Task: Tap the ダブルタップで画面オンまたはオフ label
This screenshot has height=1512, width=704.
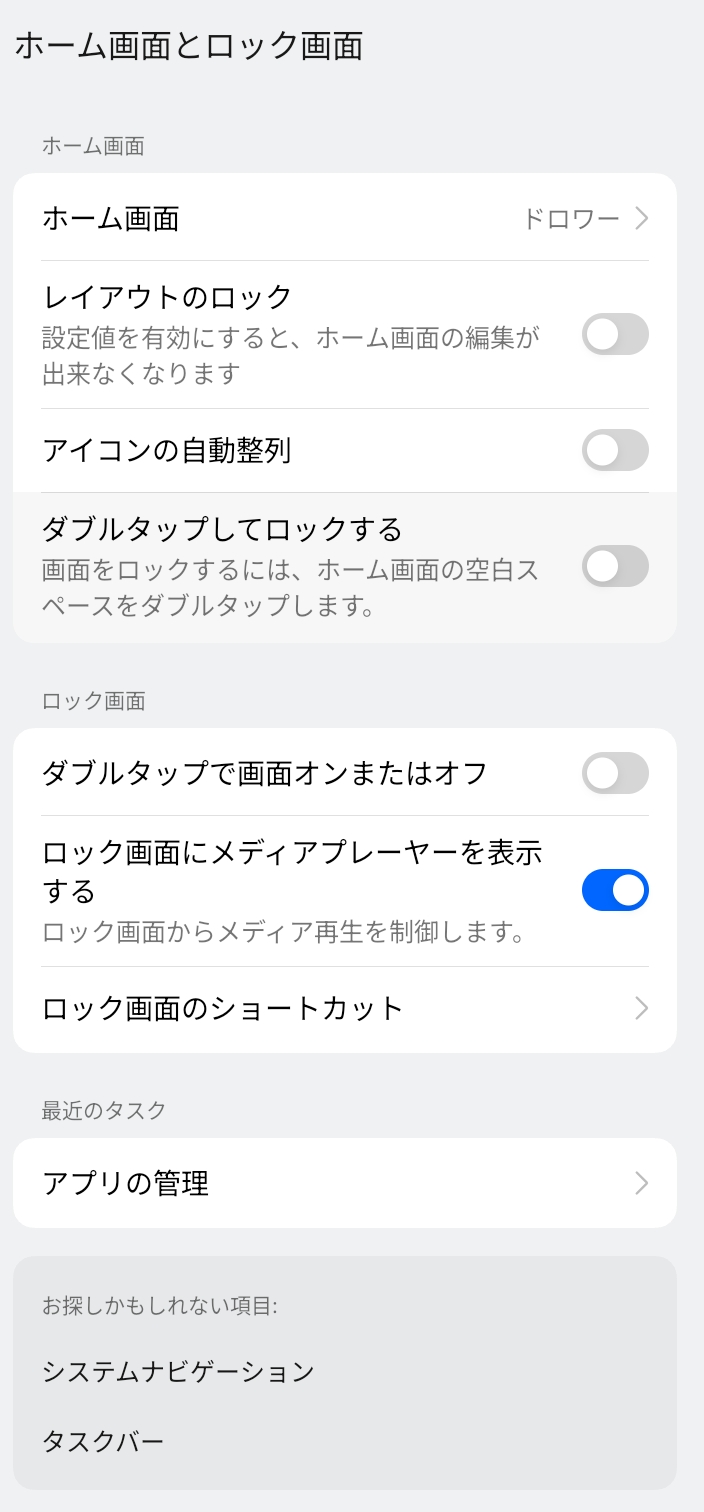Action: tap(265, 773)
